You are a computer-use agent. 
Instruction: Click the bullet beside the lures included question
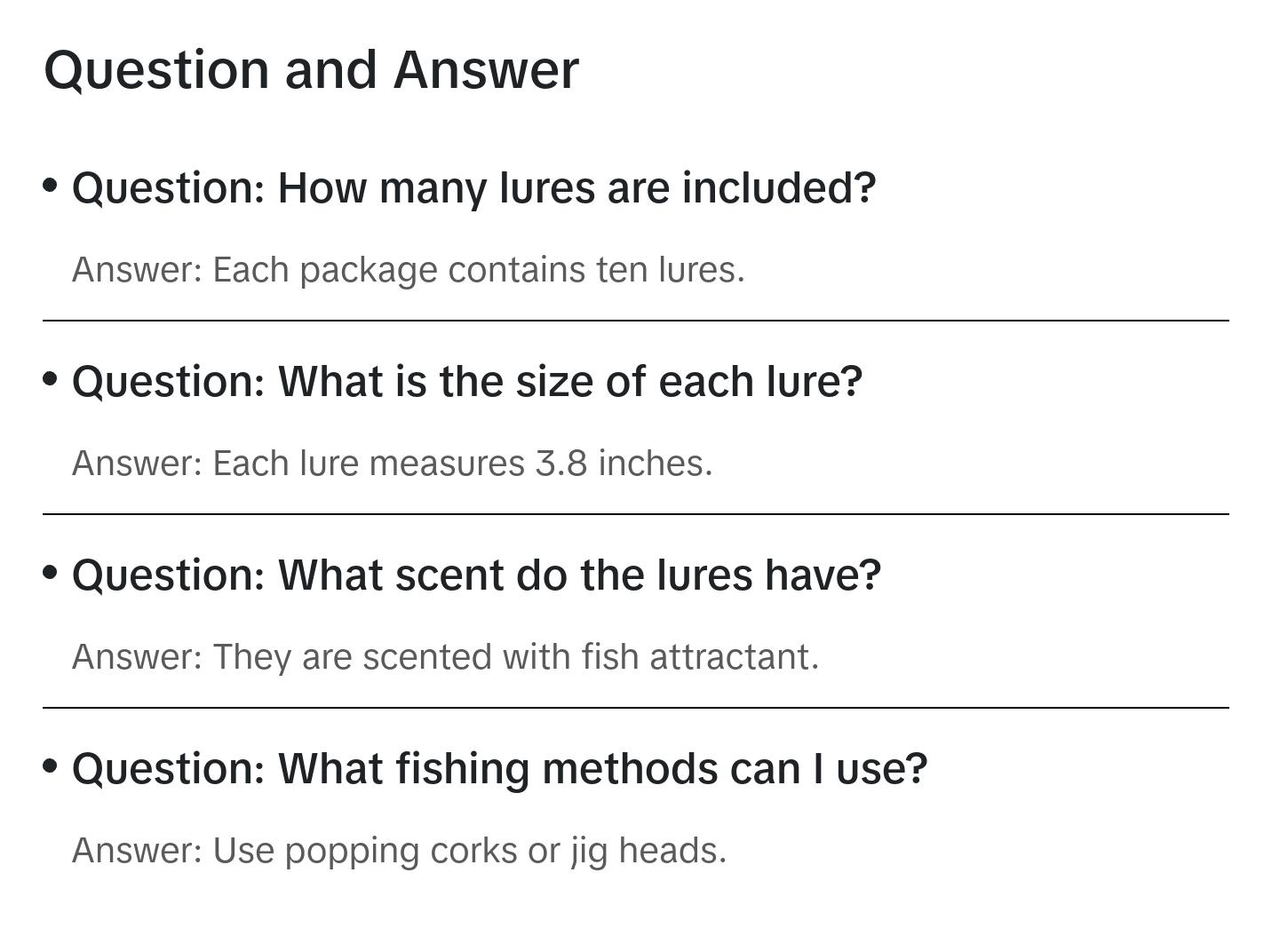(51, 185)
